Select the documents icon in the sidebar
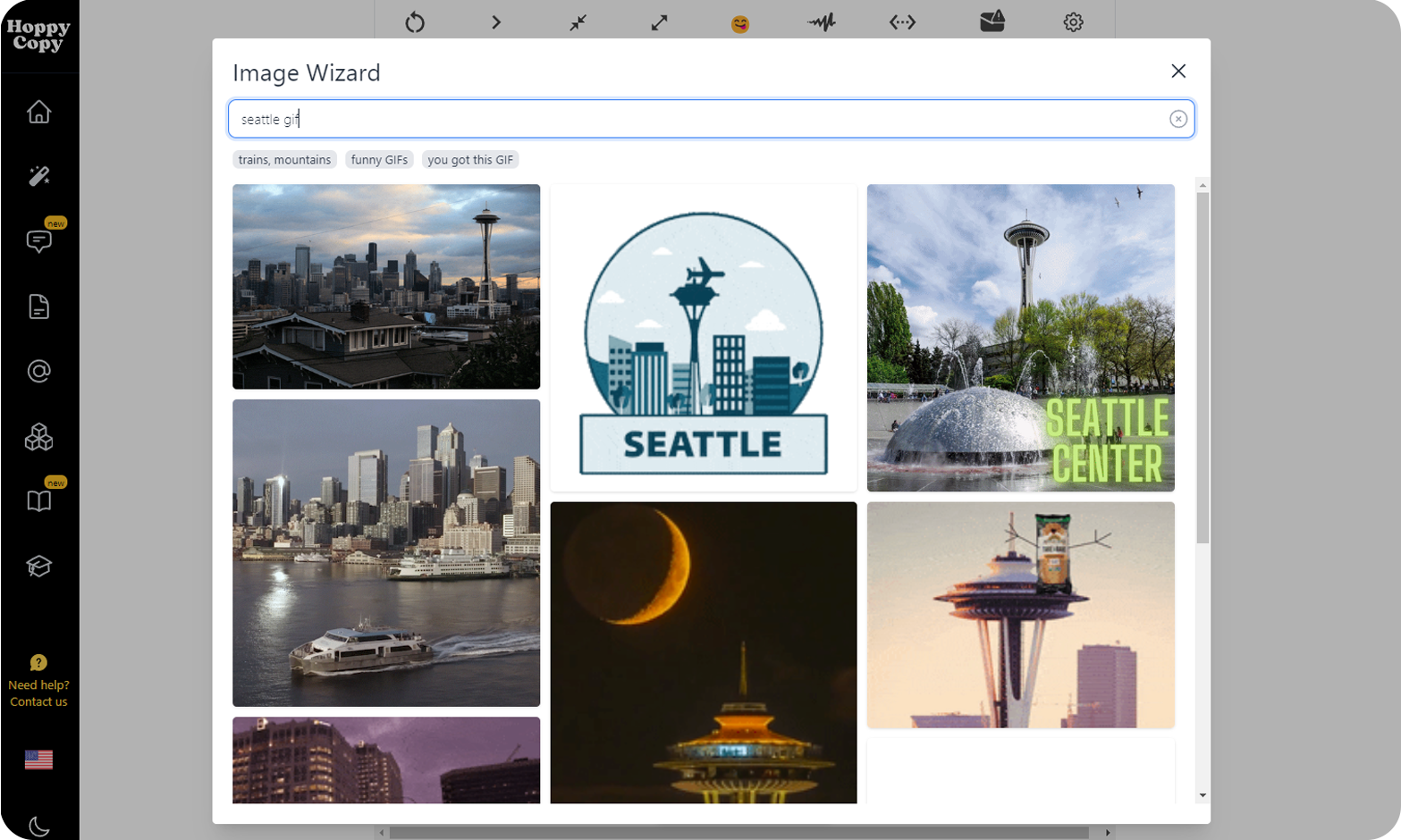1401x840 pixels. [38, 307]
